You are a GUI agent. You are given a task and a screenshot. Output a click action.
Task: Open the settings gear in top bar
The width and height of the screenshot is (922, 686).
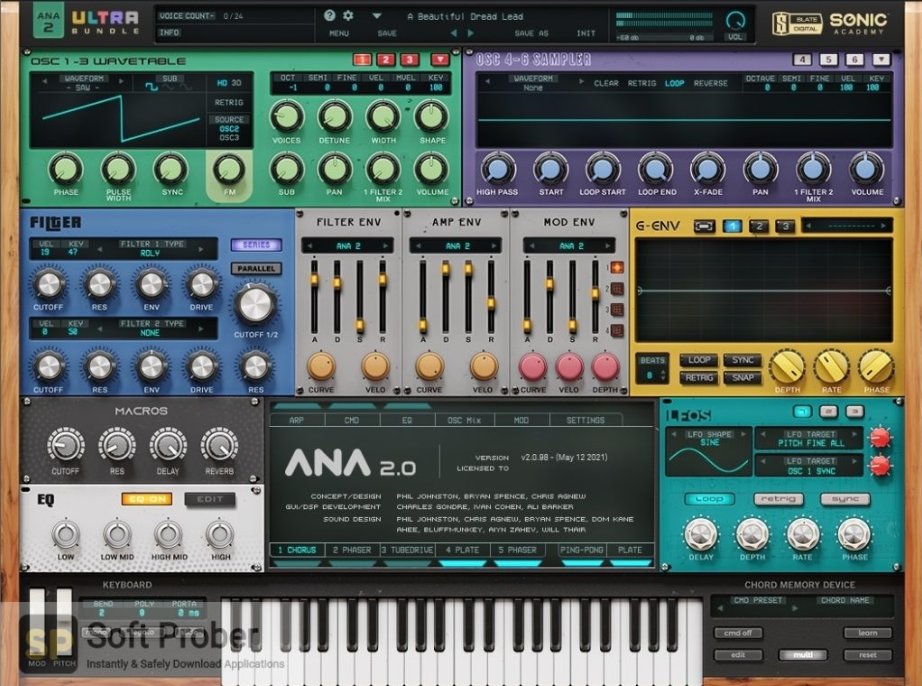[348, 16]
